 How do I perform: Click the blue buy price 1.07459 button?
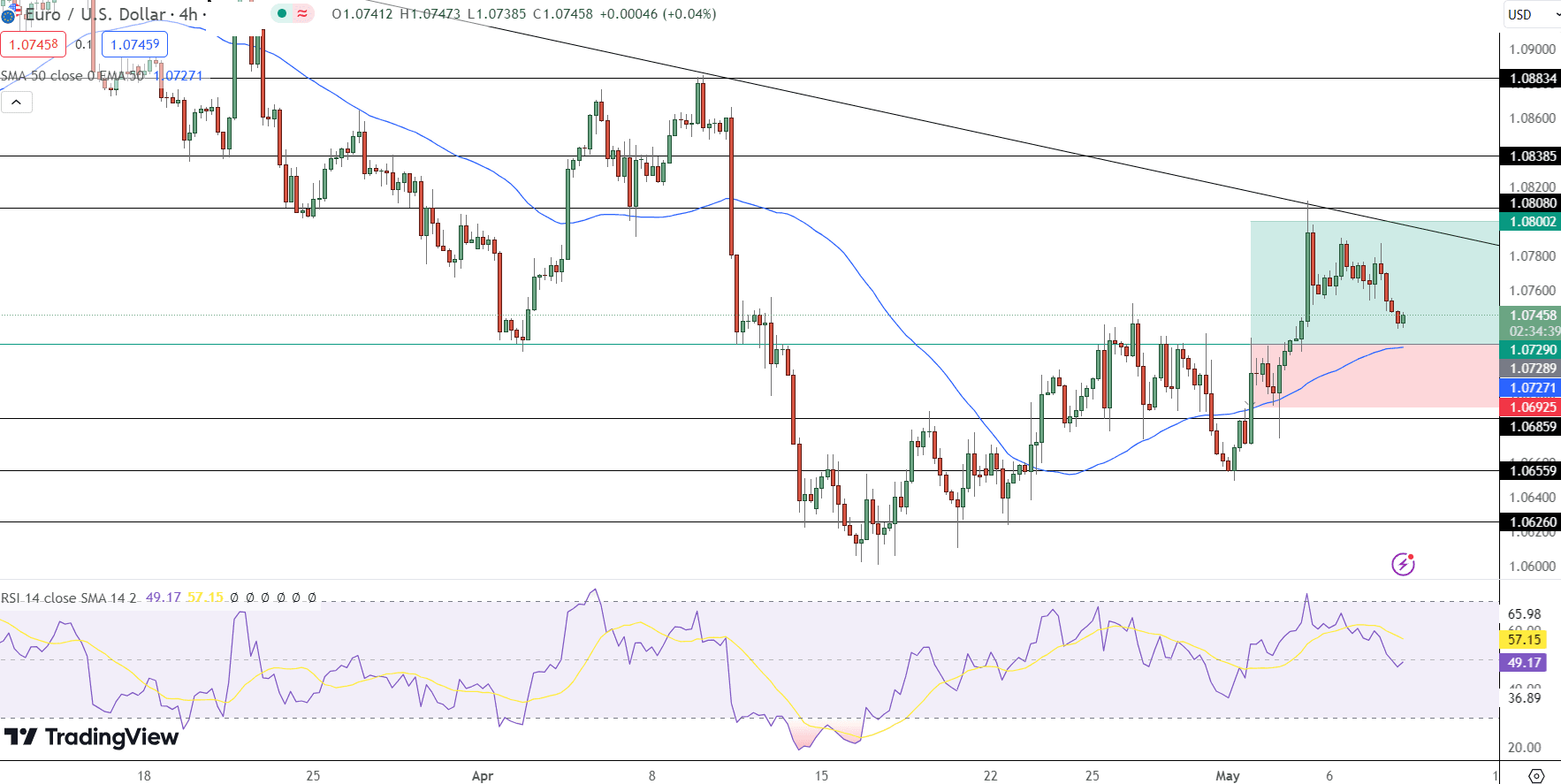coord(134,44)
